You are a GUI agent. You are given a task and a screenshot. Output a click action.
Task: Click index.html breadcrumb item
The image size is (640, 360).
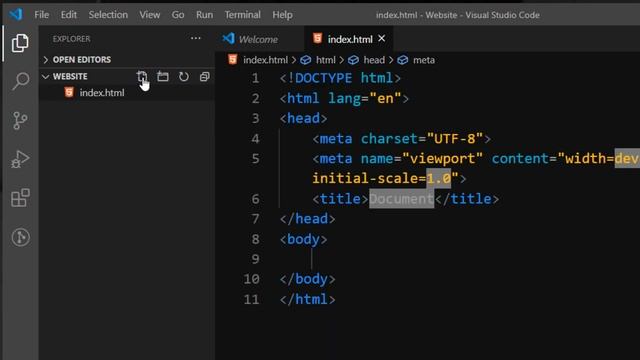[265, 60]
